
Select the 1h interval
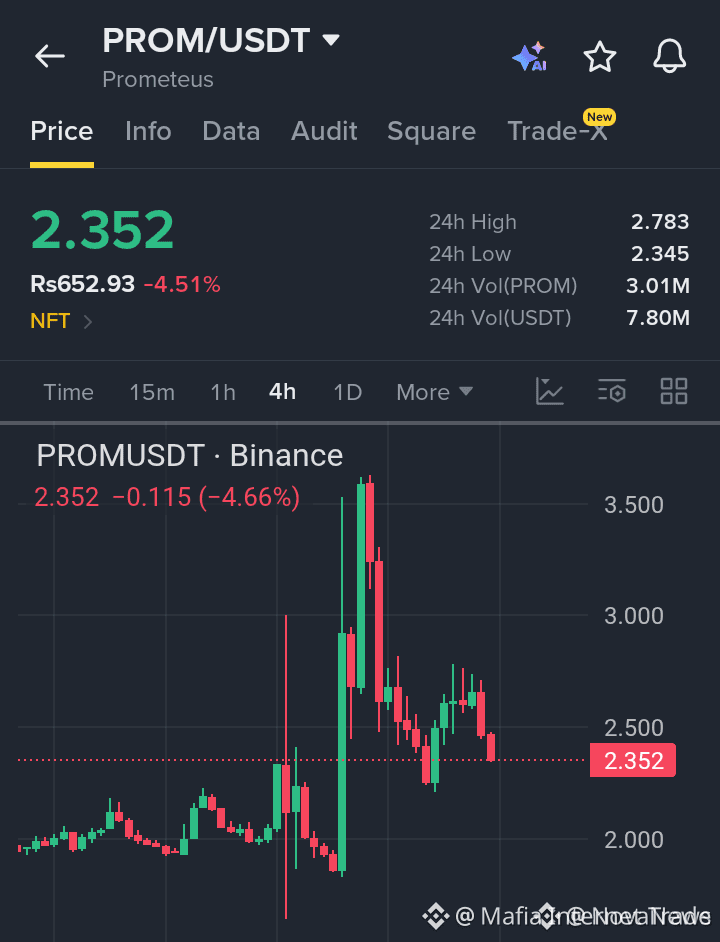(223, 392)
